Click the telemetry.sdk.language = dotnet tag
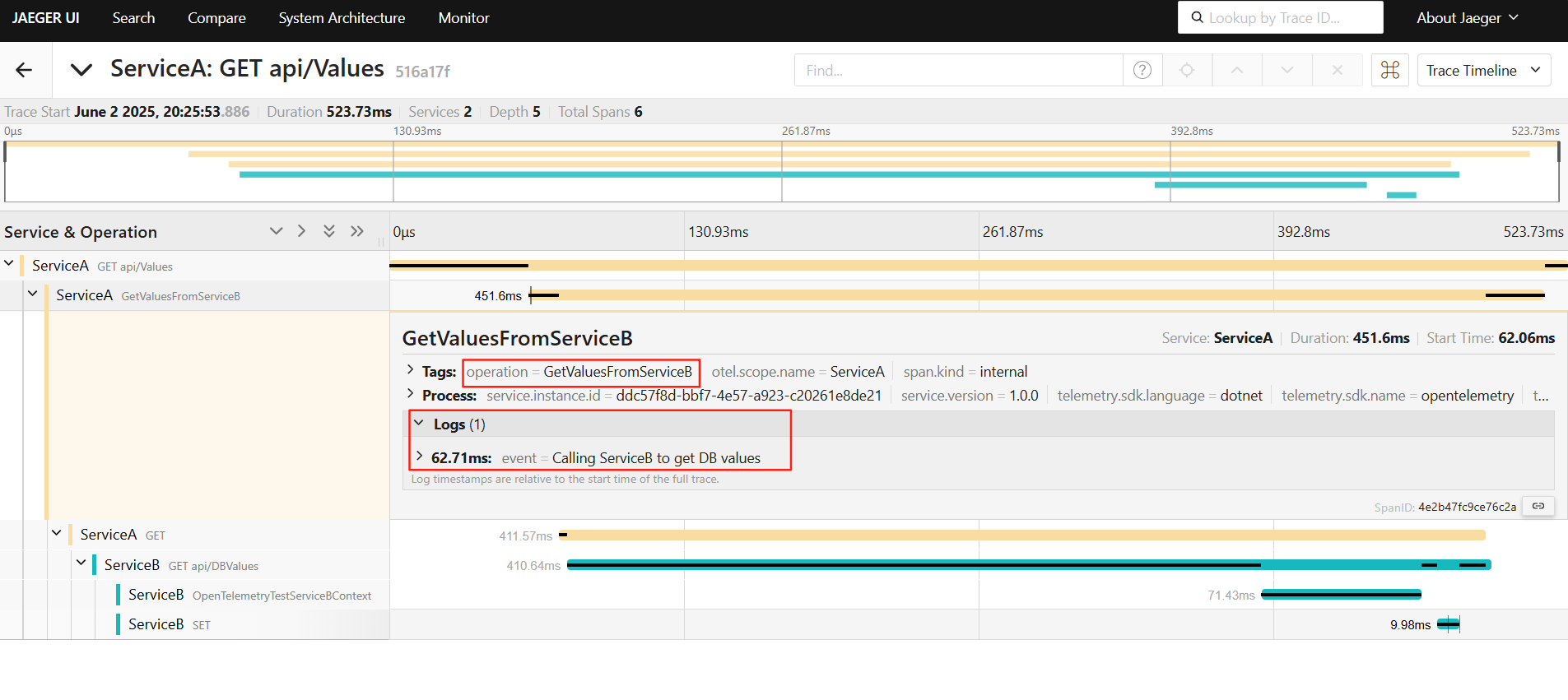Screen dimensions: 1568x700 click(1160, 396)
